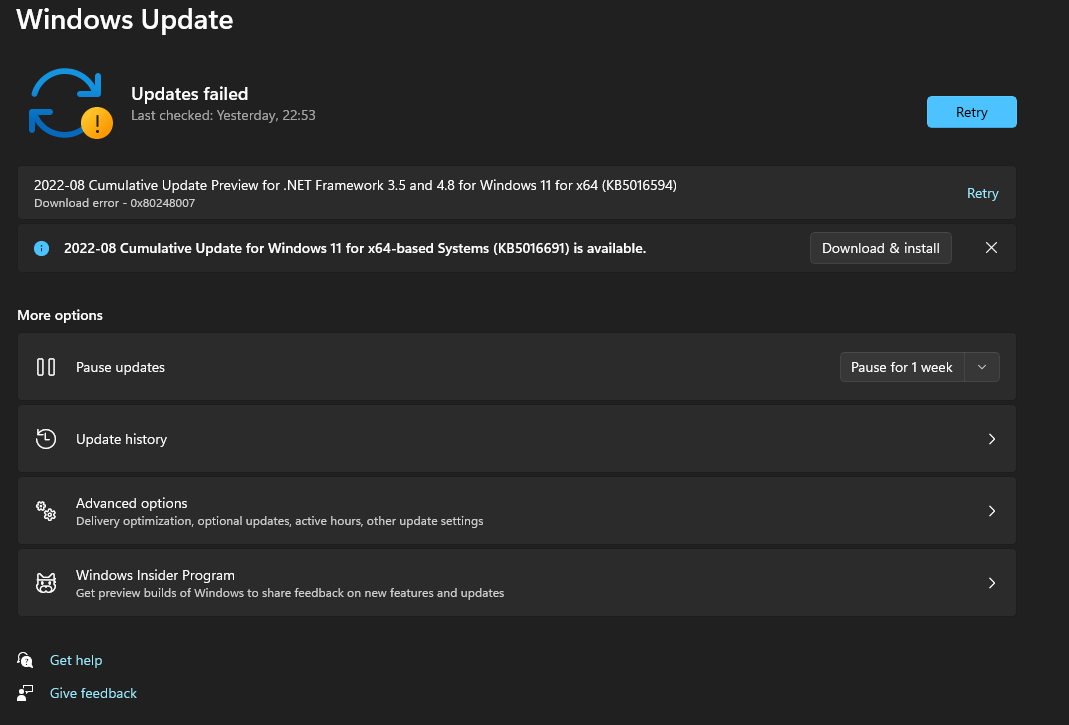
Task: Click the Advanced options gears icon
Action: coord(46,511)
